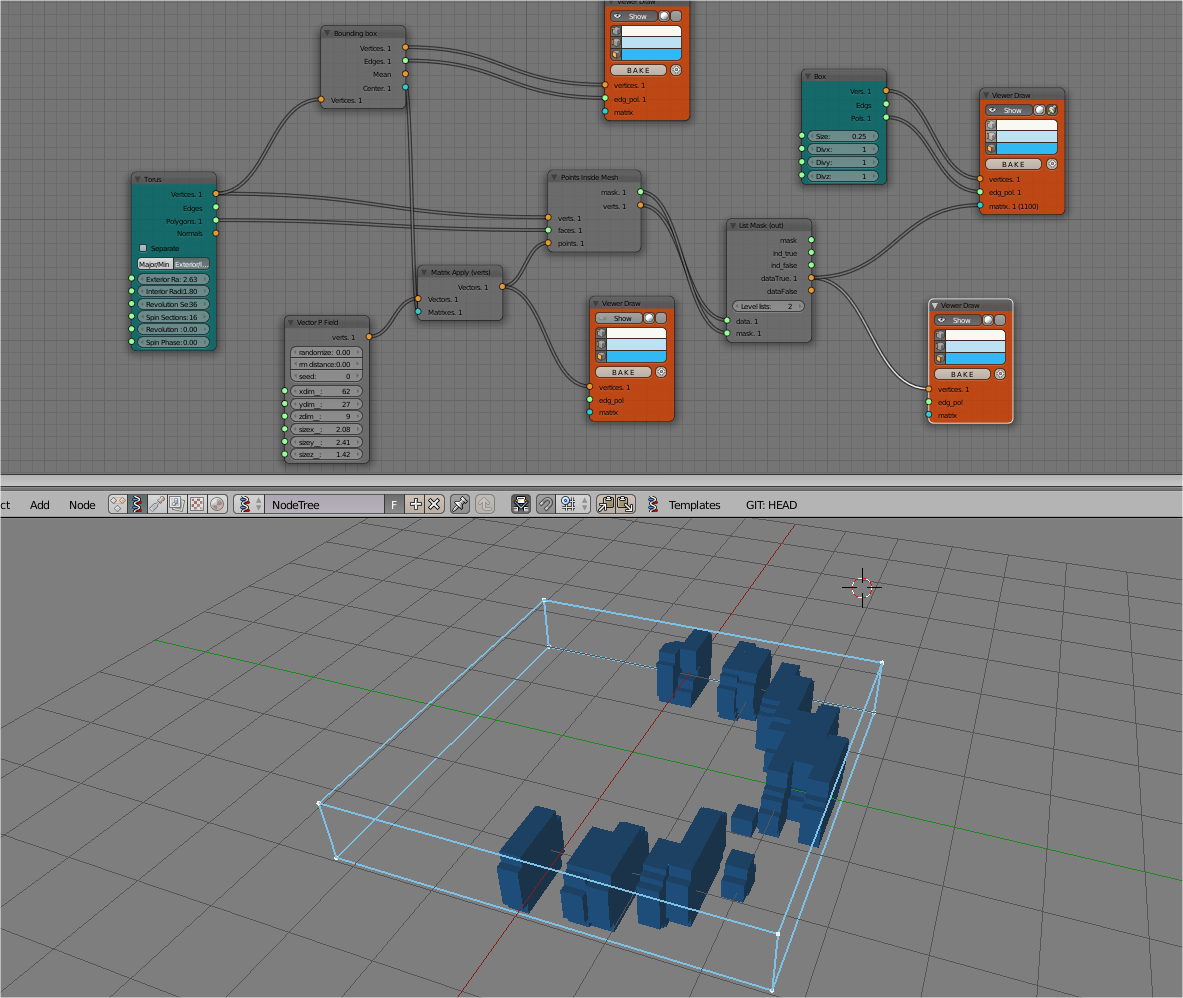Collapse the Box node
Image resolution: width=1183 pixels, height=998 pixels.
click(807, 76)
